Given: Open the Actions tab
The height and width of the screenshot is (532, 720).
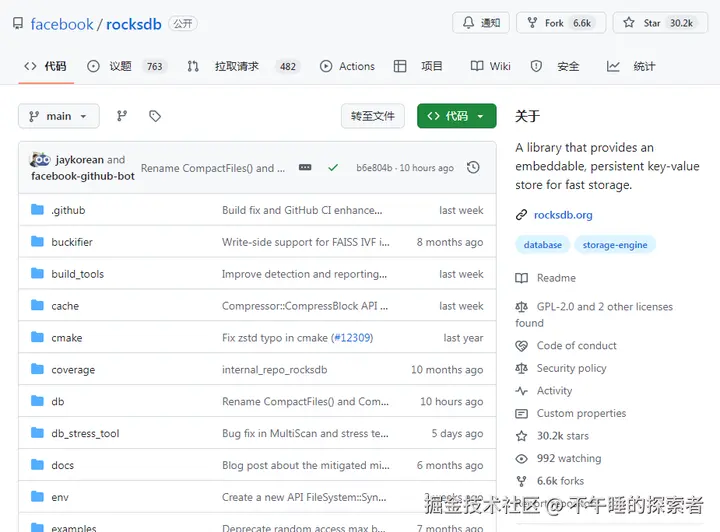Looking at the screenshot, I should click(x=347, y=67).
